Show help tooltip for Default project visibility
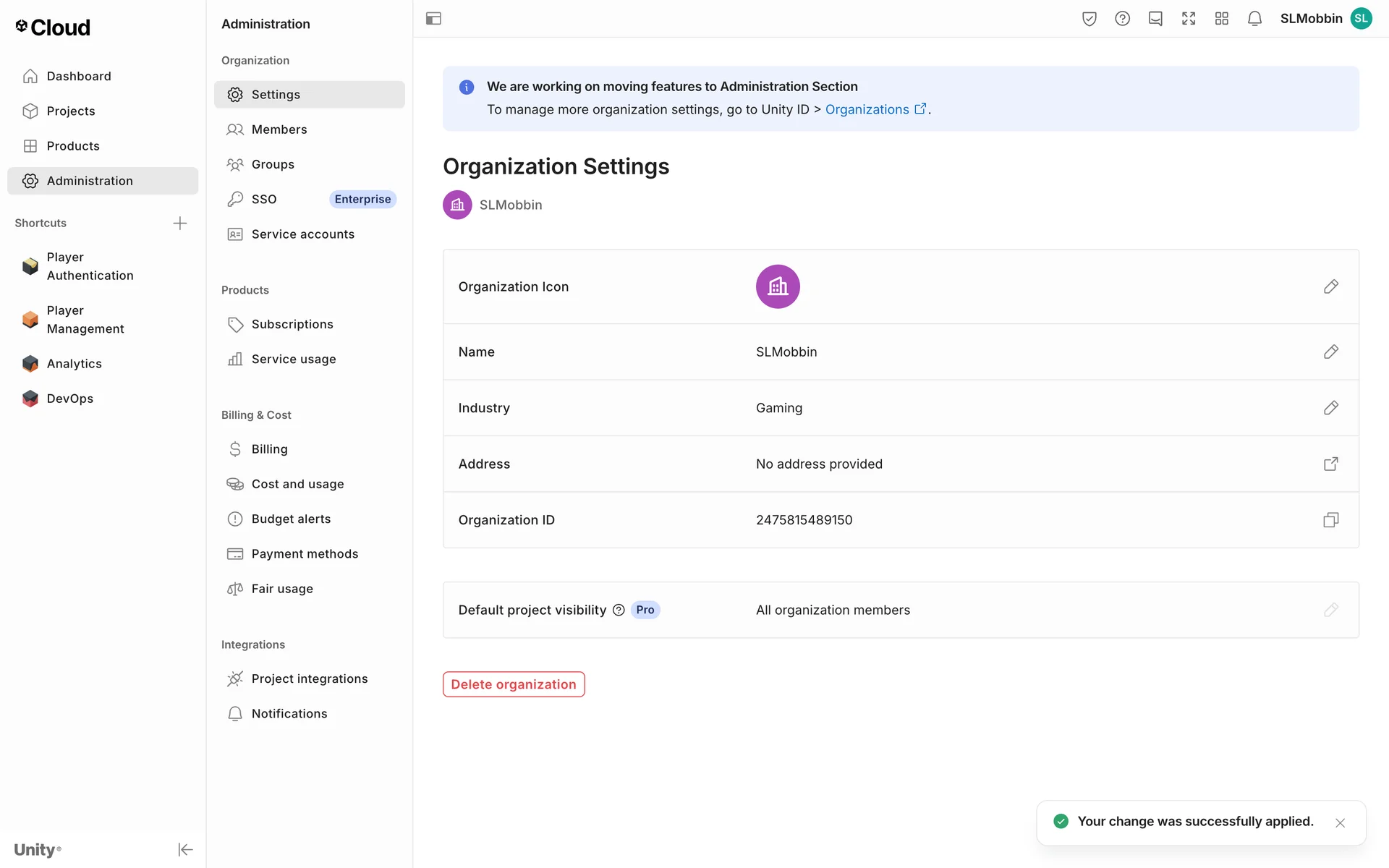Screen dimensions: 1389x868 point(619,610)
